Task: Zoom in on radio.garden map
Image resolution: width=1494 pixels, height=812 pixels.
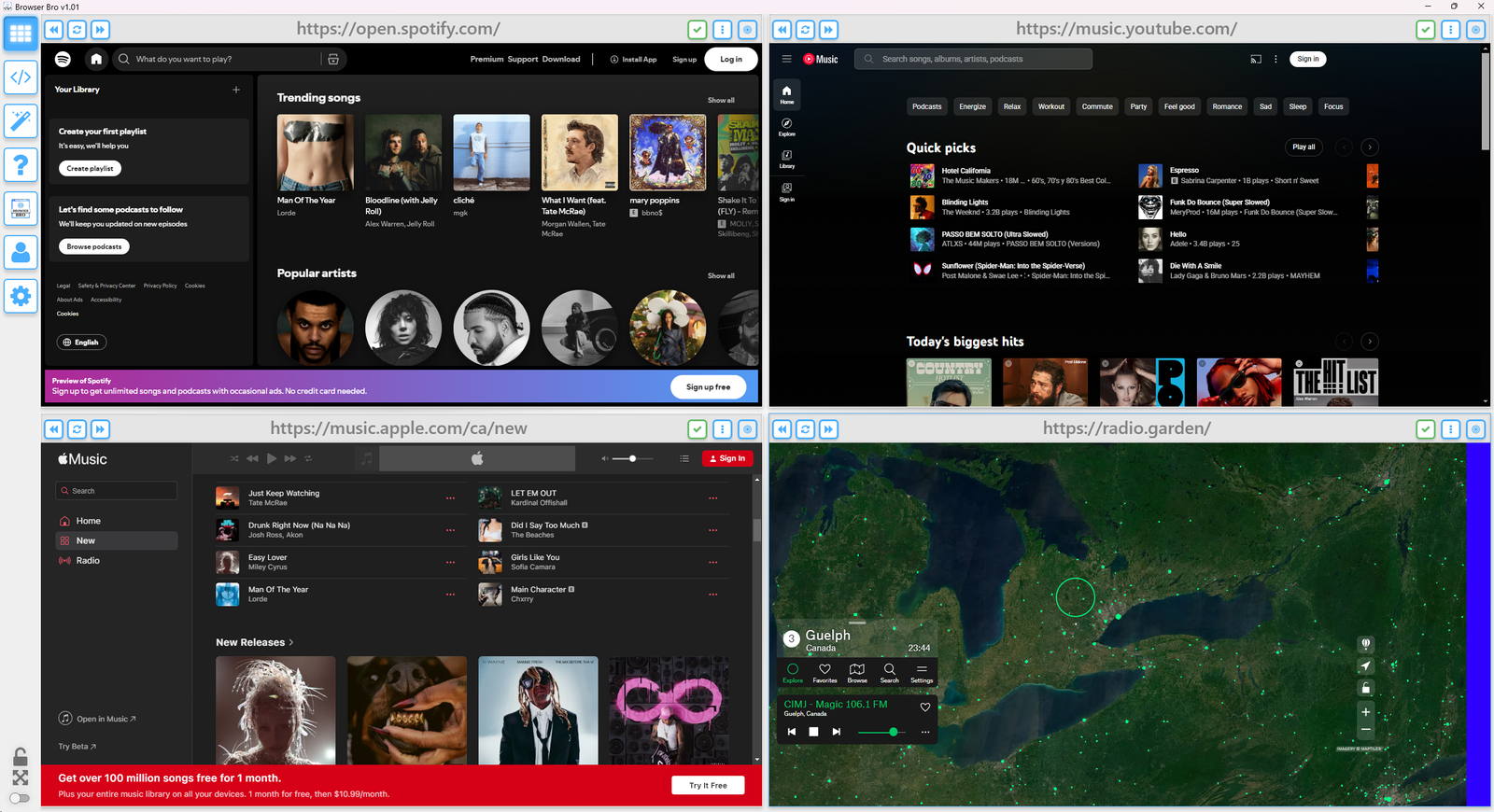Action: pyautogui.click(x=1365, y=712)
